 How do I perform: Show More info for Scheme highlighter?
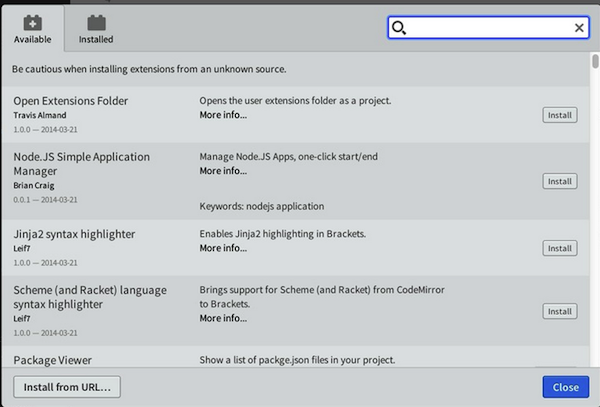tap(223, 318)
